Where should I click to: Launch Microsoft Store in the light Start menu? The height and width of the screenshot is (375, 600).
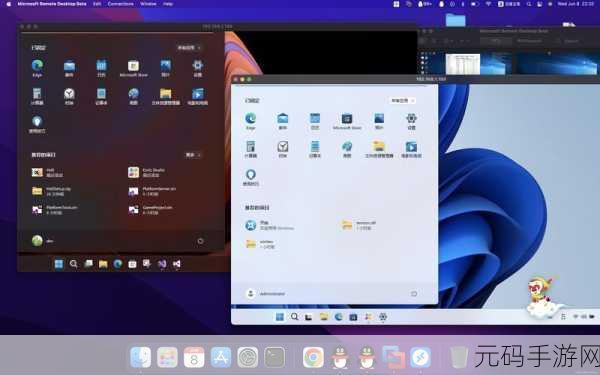coord(347,121)
